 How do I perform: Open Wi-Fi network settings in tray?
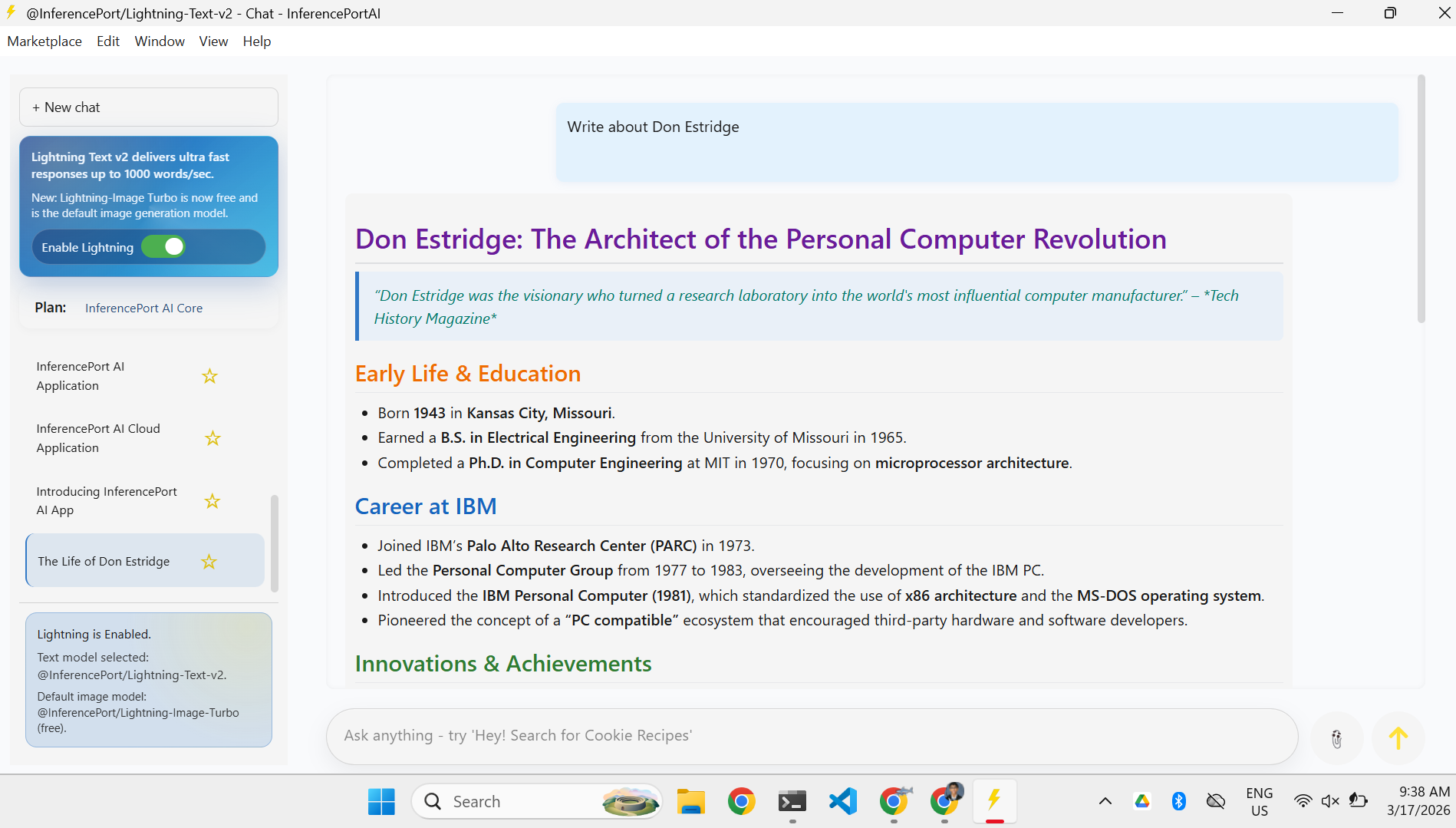[1303, 801]
